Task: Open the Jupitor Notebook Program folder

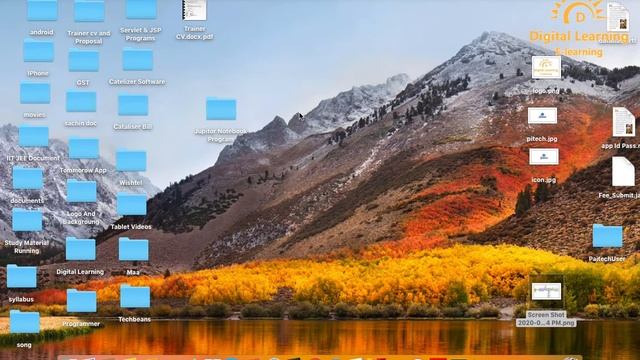Action: (x=221, y=109)
